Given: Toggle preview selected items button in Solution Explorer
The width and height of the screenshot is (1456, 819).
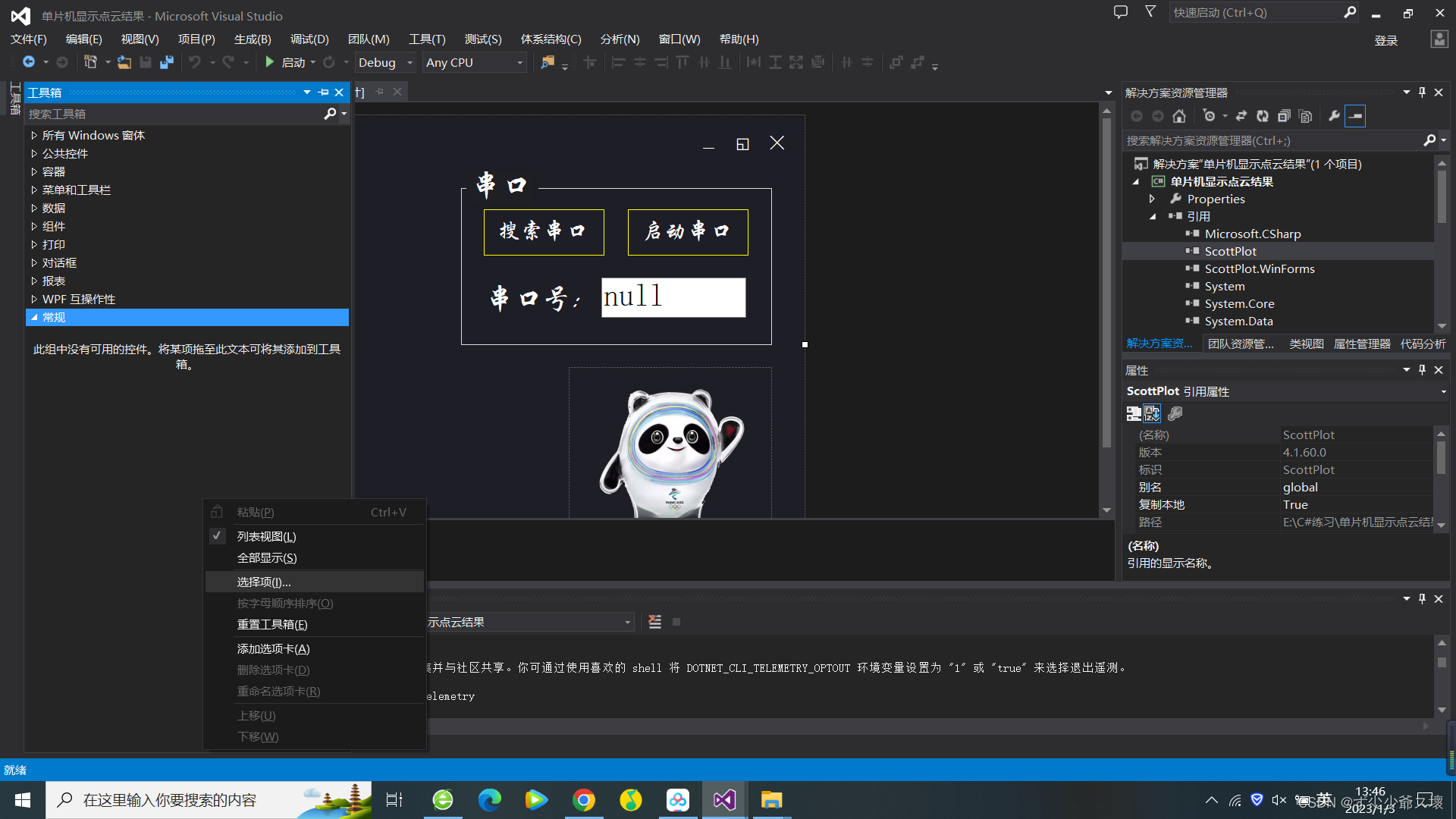Looking at the screenshot, I should (1356, 116).
